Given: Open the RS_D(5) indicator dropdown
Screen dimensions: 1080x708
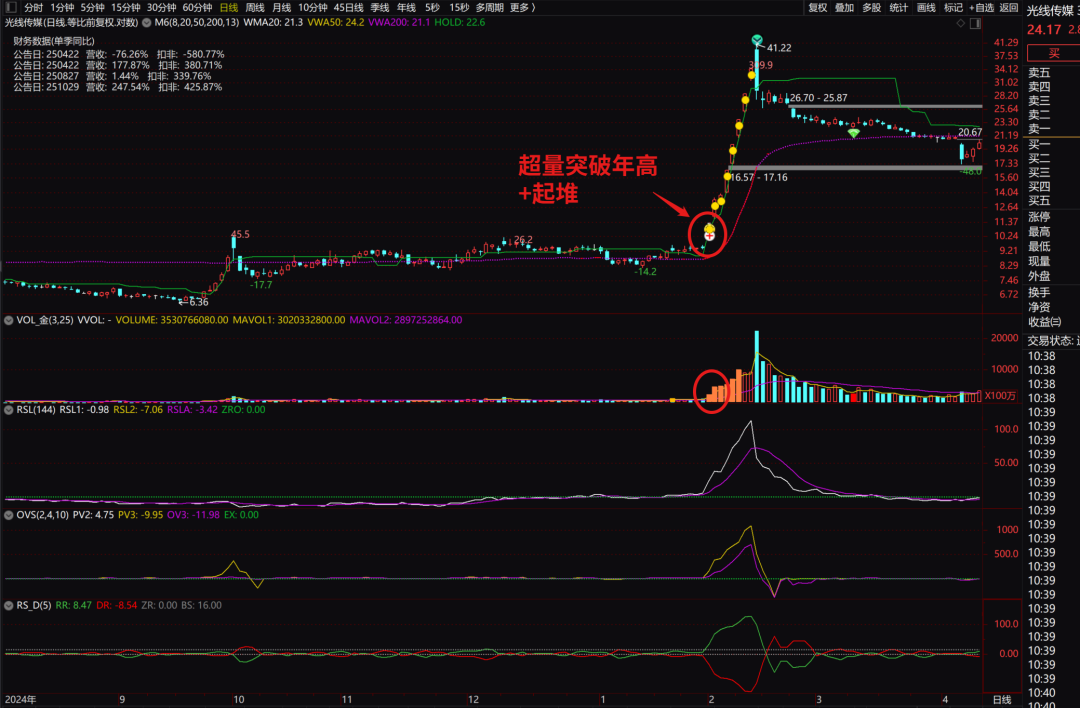Looking at the screenshot, I should coord(8,605).
